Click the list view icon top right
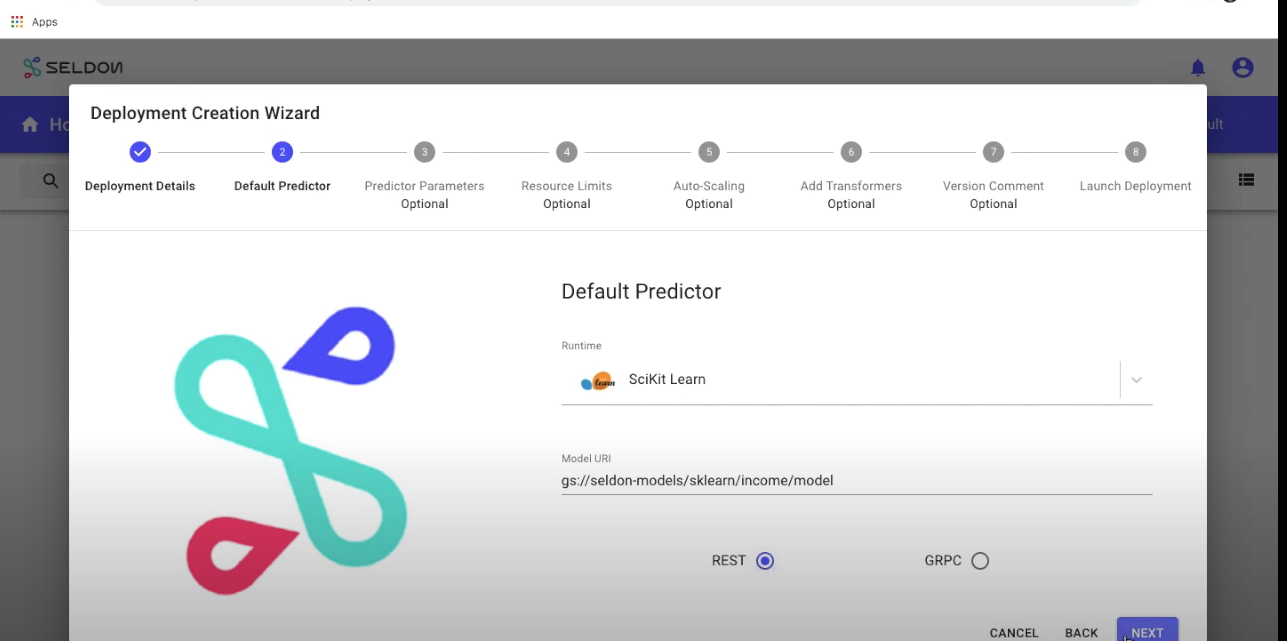 click(1246, 180)
